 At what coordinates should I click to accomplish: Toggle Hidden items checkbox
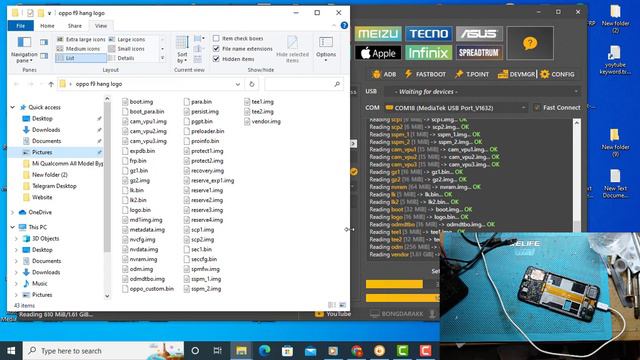[216, 59]
